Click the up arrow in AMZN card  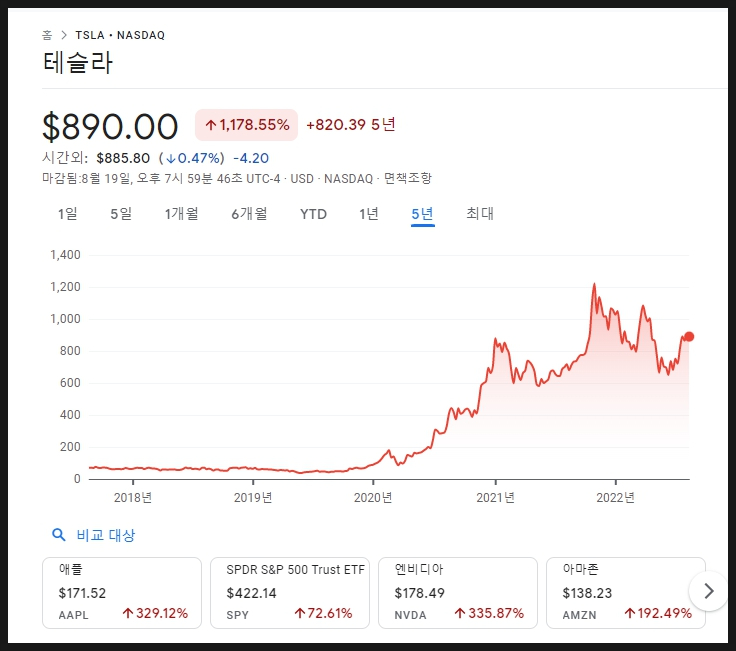click(629, 613)
